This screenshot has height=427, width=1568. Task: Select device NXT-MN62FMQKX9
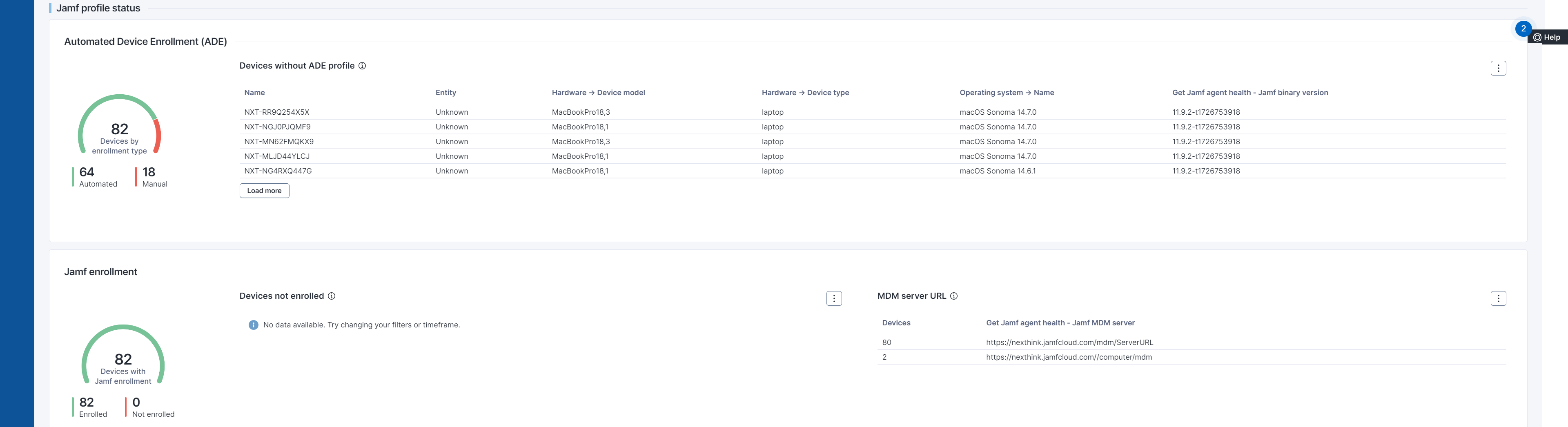[x=279, y=142]
